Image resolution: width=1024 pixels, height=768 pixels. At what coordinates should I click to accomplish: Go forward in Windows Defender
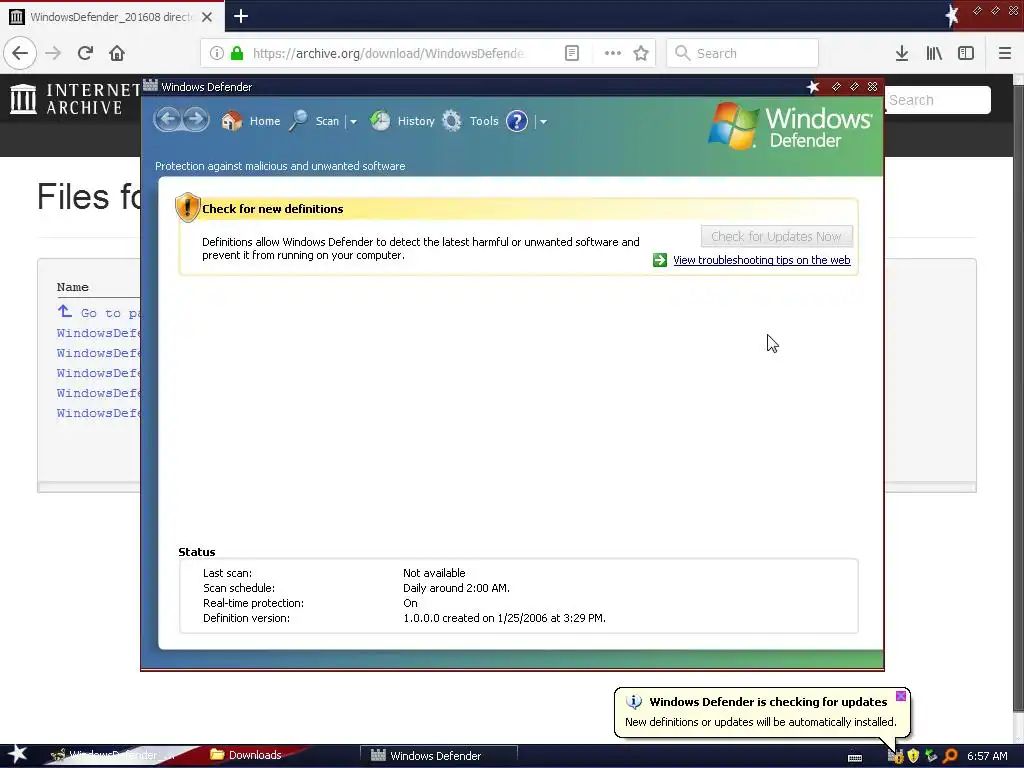click(195, 120)
